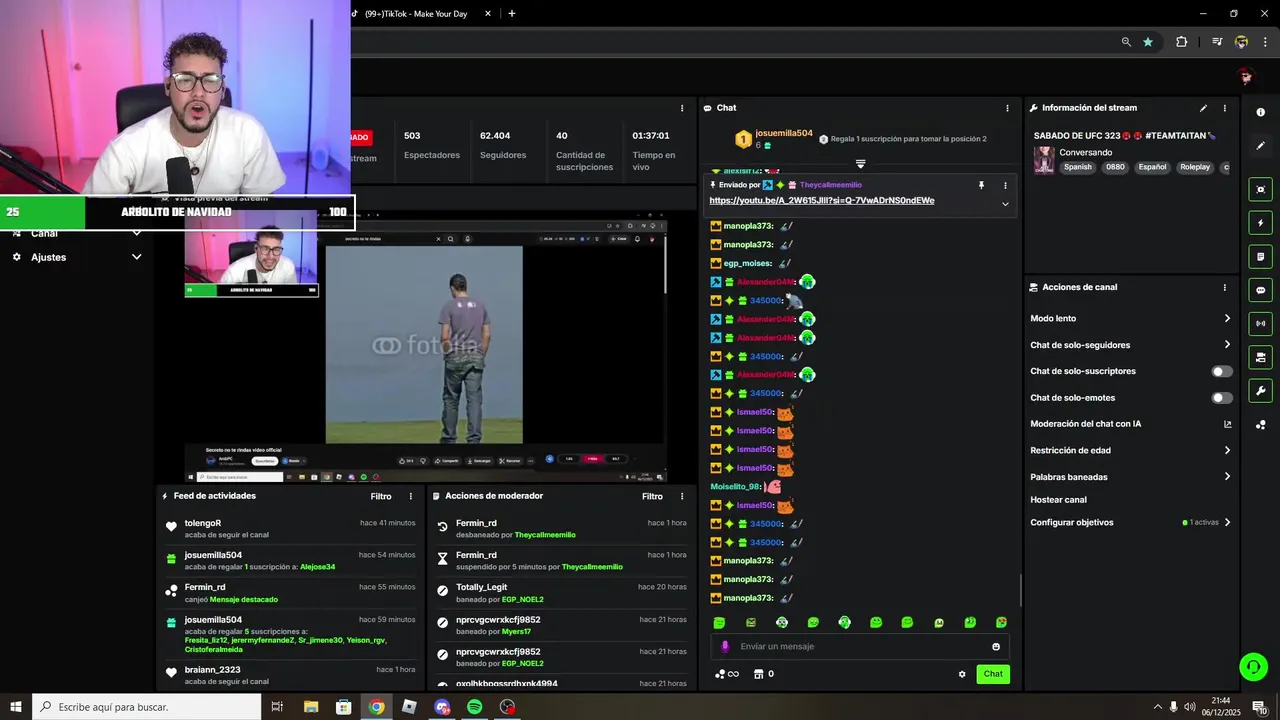Select the Spanish stream tag
This screenshot has width=1280, height=720.
point(1078,167)
